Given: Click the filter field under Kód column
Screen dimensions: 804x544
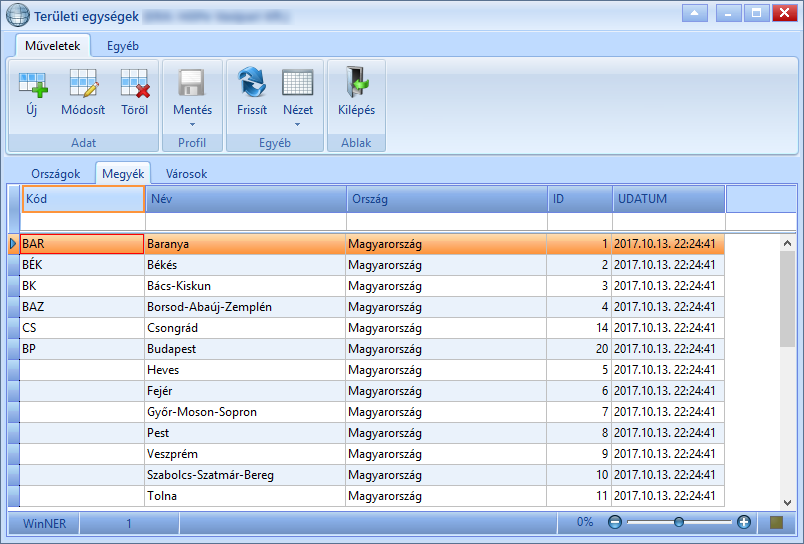Looking at the screenshot, I should click(x=83, y=222).
